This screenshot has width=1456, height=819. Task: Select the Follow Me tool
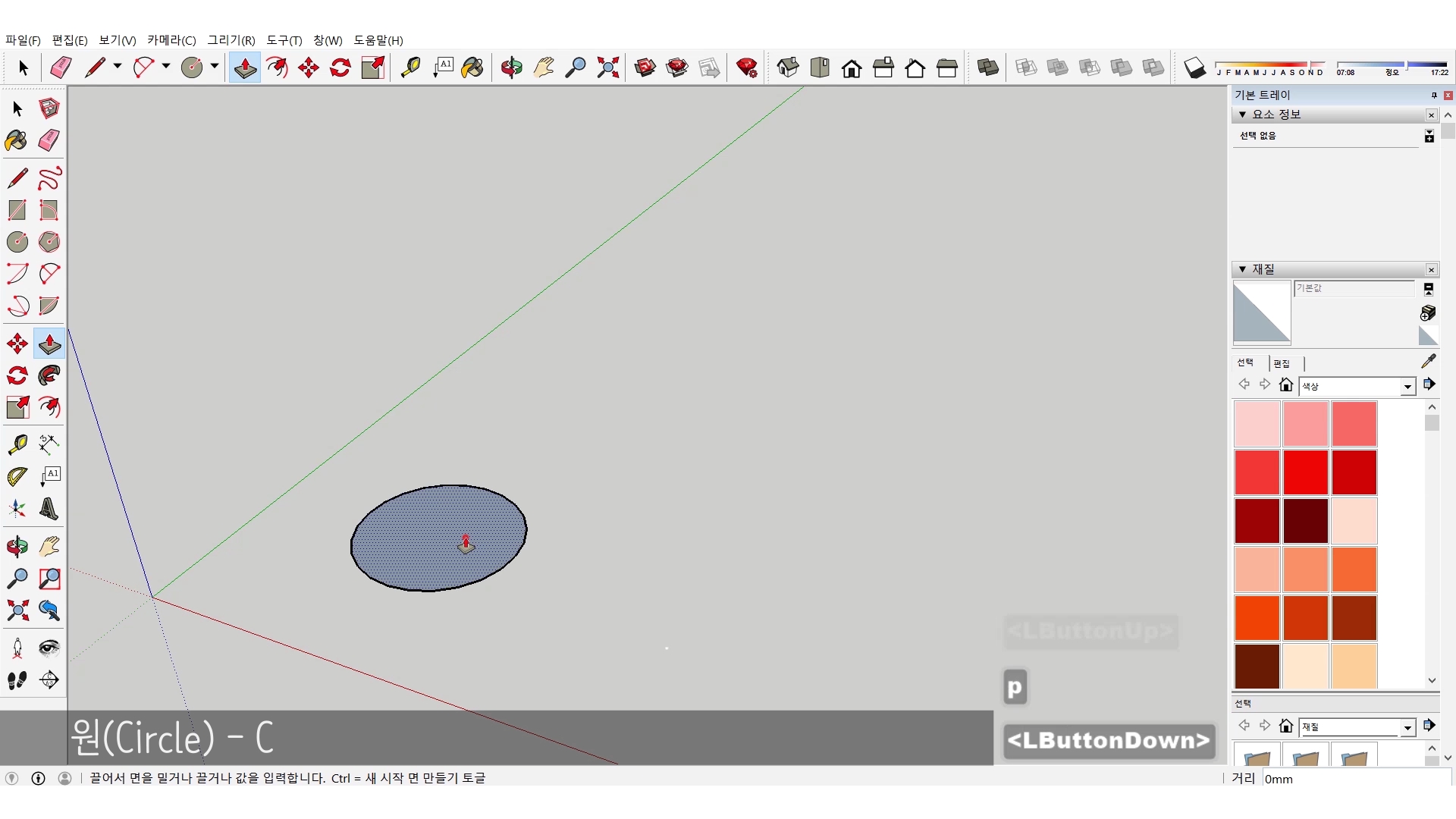tap(49, 375)
